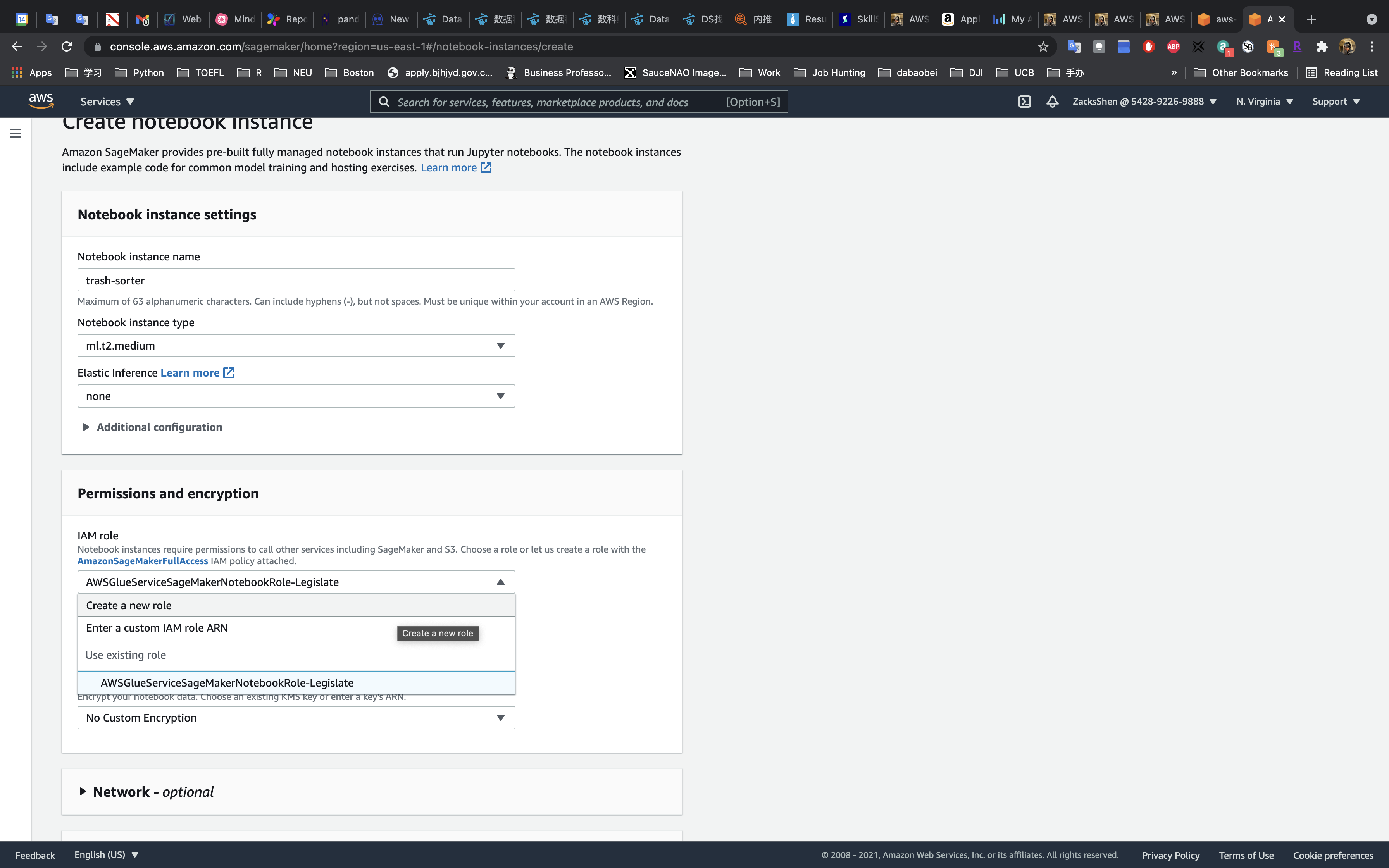1389x868 pixels.
Task: Click the notifications bell icon
Action: point(1051,102)
